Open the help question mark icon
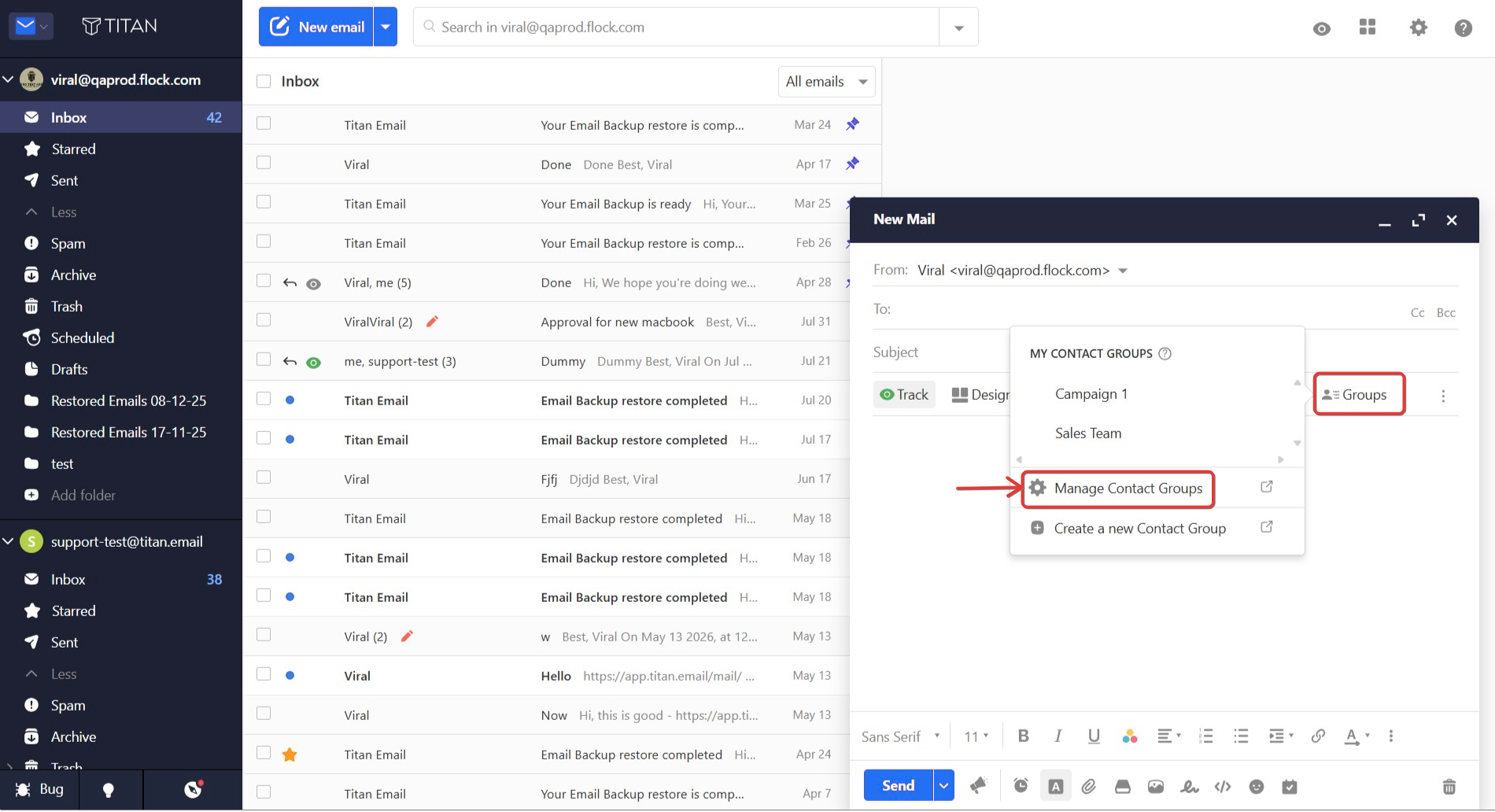1495x812 pixels. point(1463,28)
